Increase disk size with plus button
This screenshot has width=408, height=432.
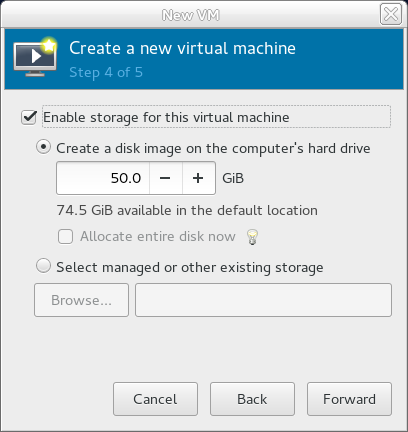pos(198,178)
